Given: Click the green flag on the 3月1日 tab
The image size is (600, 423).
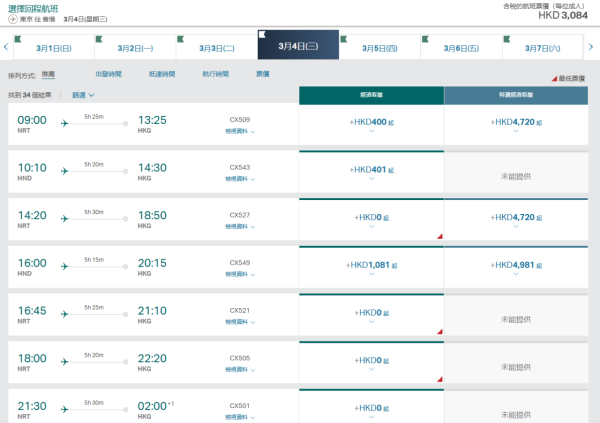Looking at the screenshot, I should 20,37.
